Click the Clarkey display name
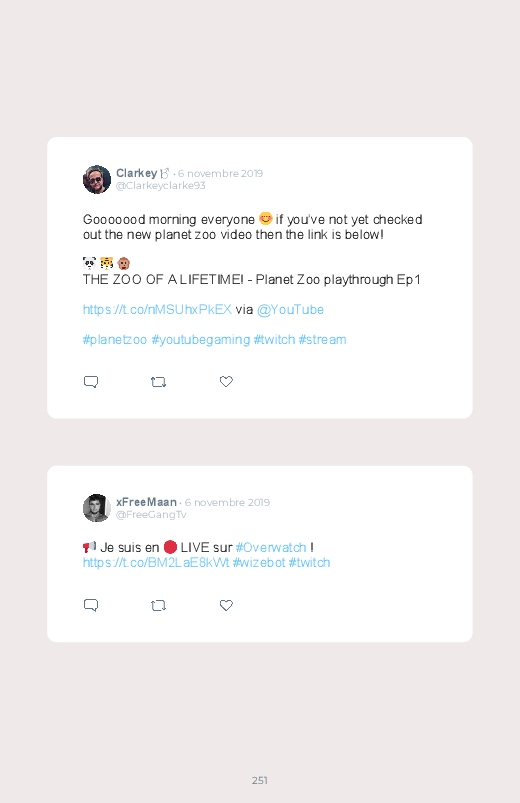Screen dimensions: 520x803 (136, 173)
